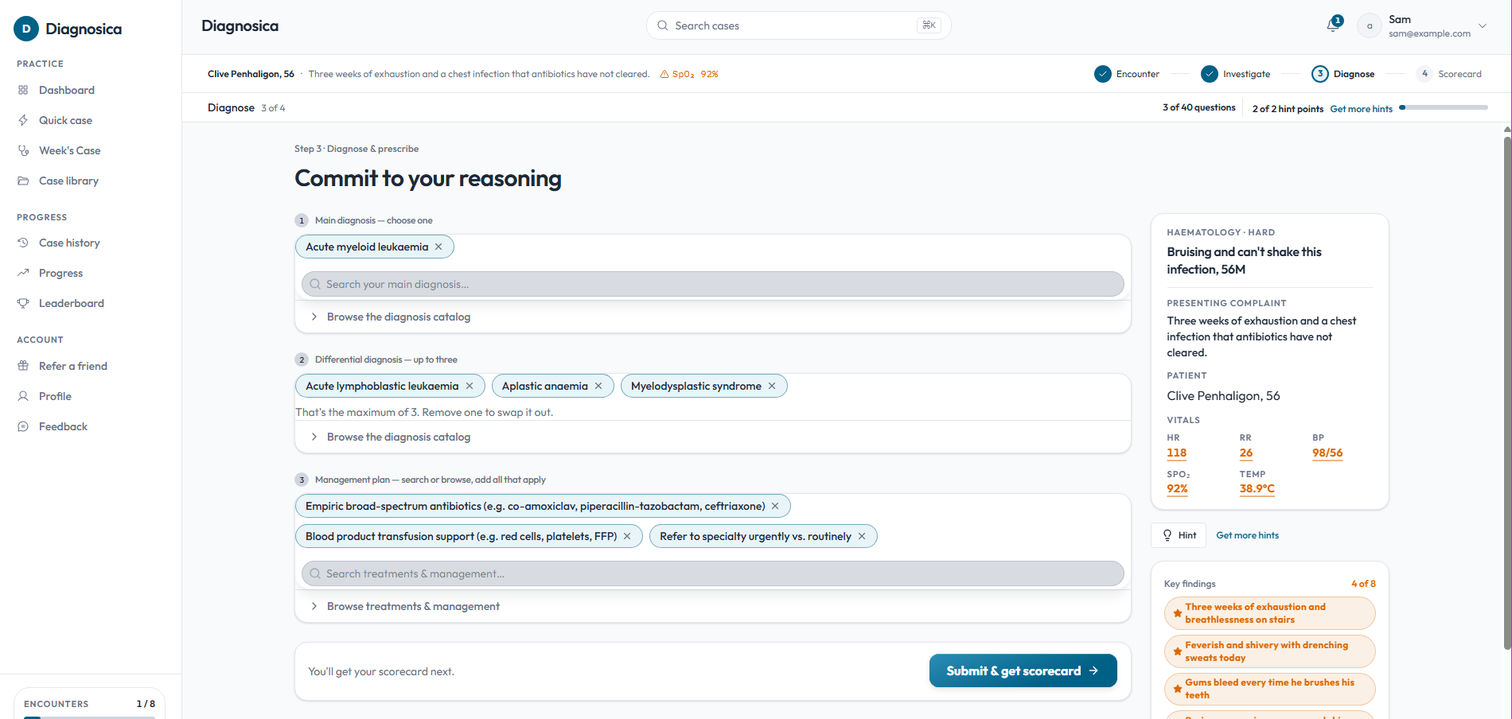The image size is (1512, 719).
Task: Go to the Scorecard step
Action: [x=1449, y=74]
